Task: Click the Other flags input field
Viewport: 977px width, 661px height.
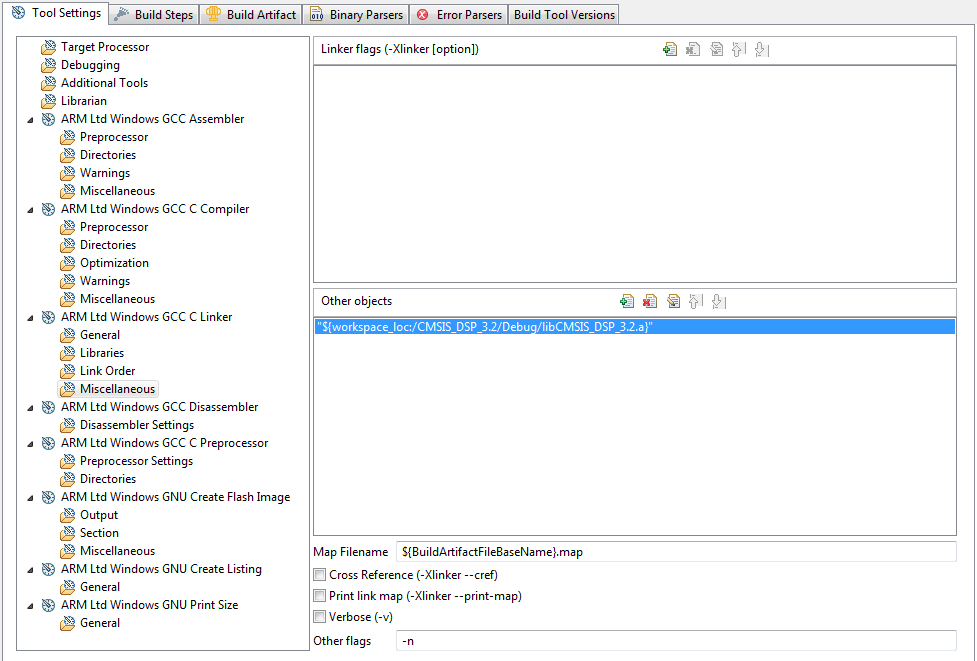Action: click(676, 640)
